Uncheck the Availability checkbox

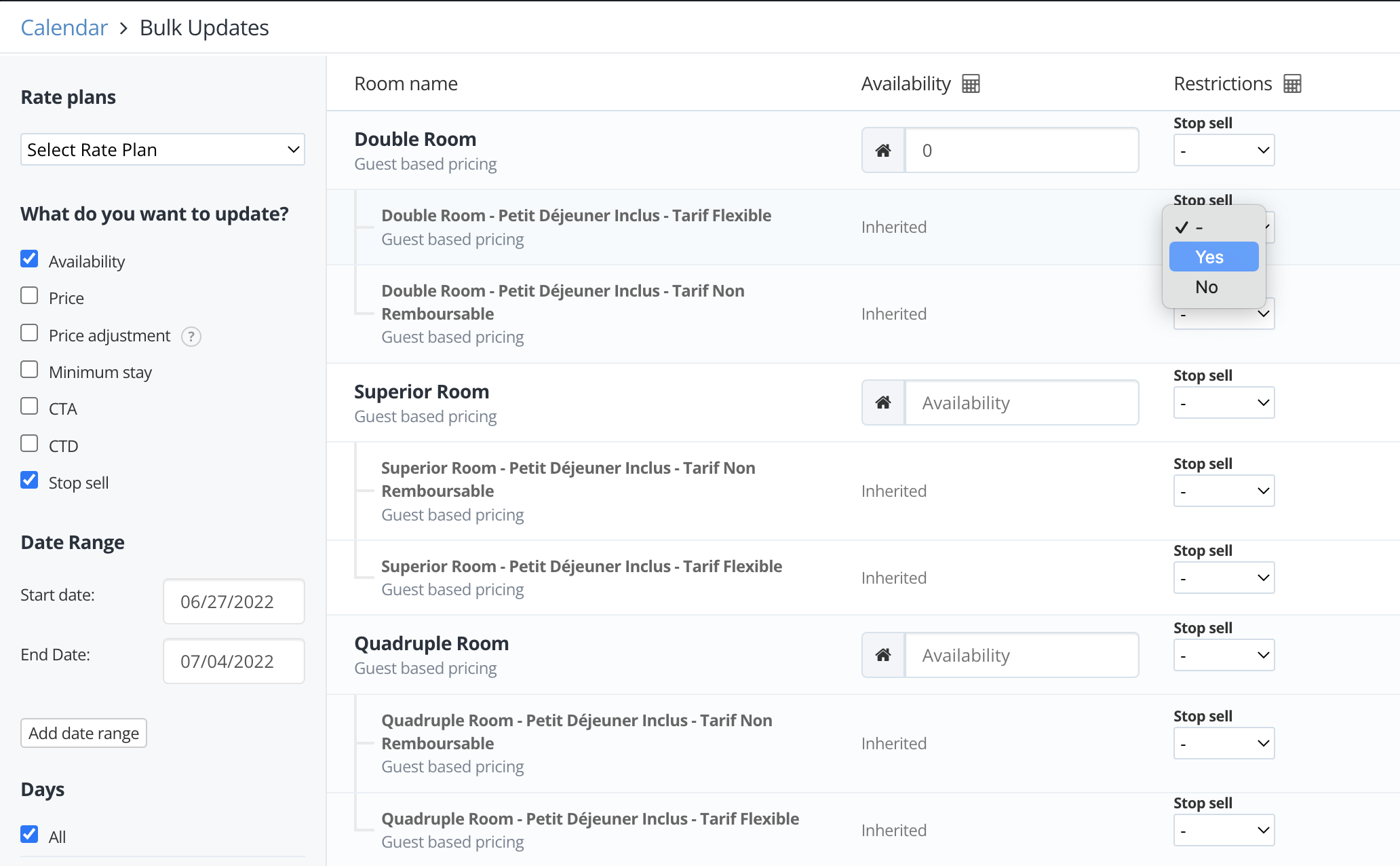29,259
